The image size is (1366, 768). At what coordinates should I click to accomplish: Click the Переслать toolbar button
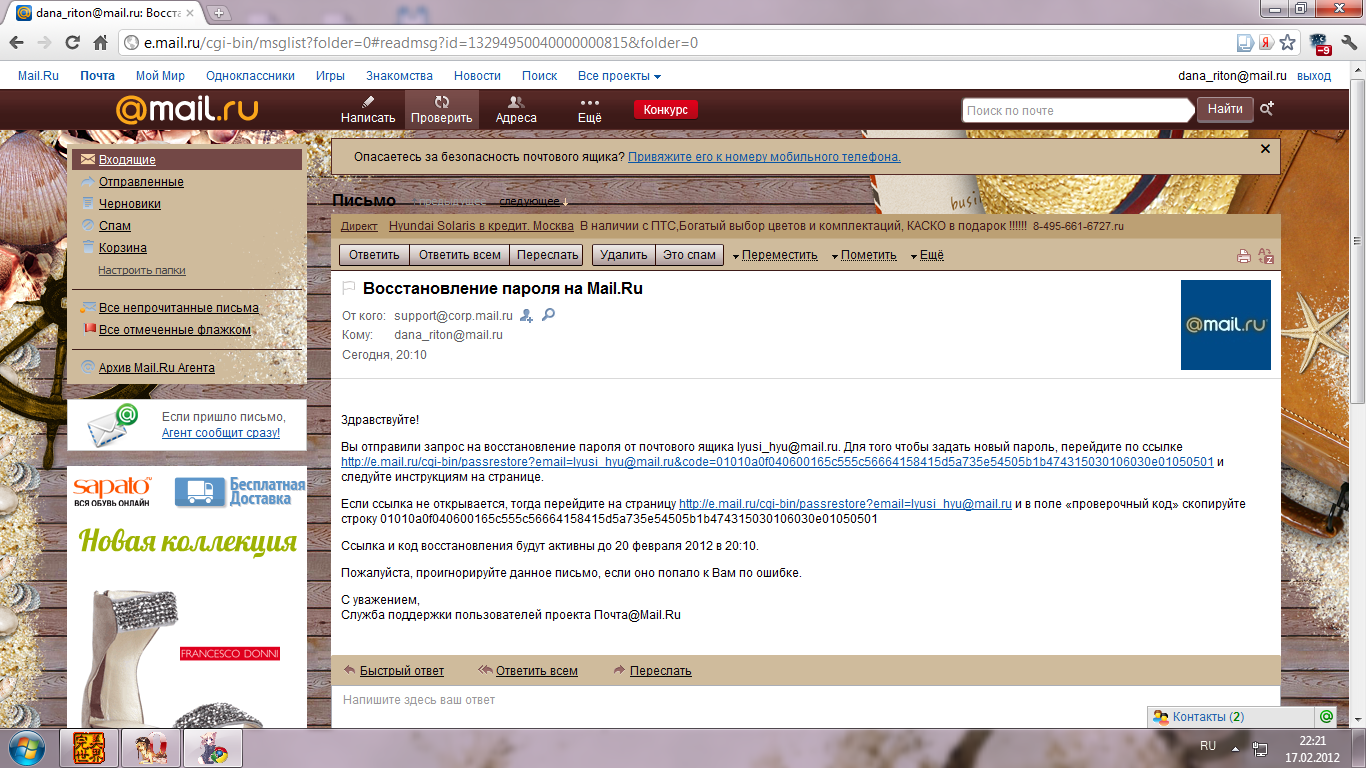[548, 255]
